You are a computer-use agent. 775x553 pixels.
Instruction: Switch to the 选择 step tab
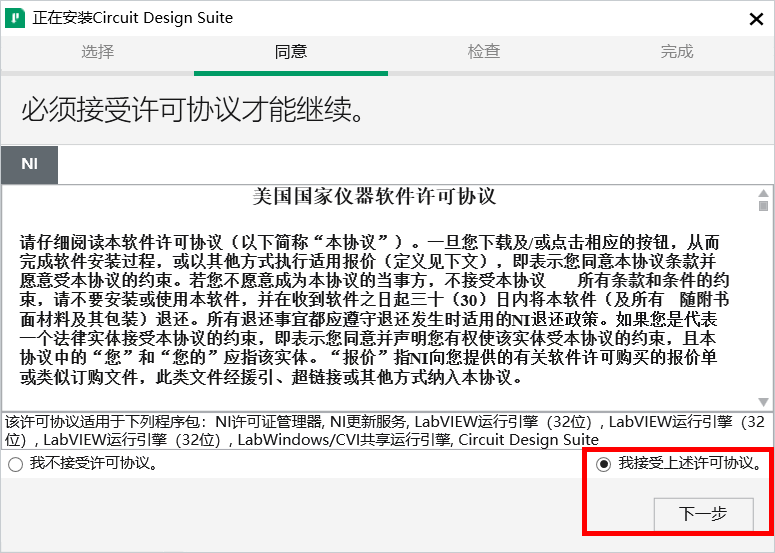pos(97,51)
